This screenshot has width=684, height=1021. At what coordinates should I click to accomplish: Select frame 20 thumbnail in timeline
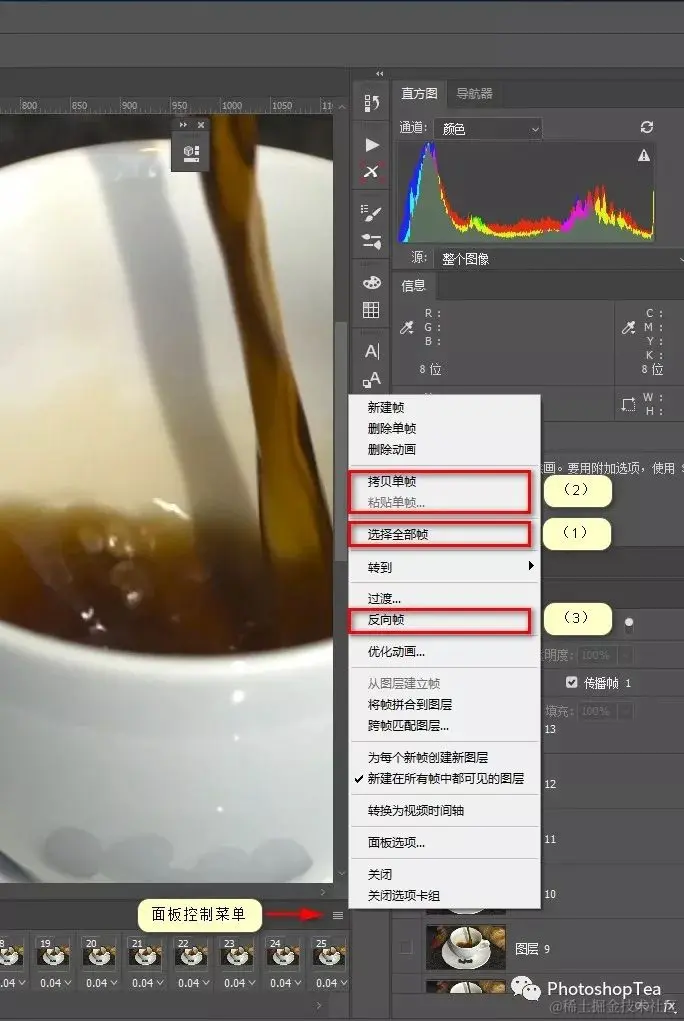click(x=98, y=953)
